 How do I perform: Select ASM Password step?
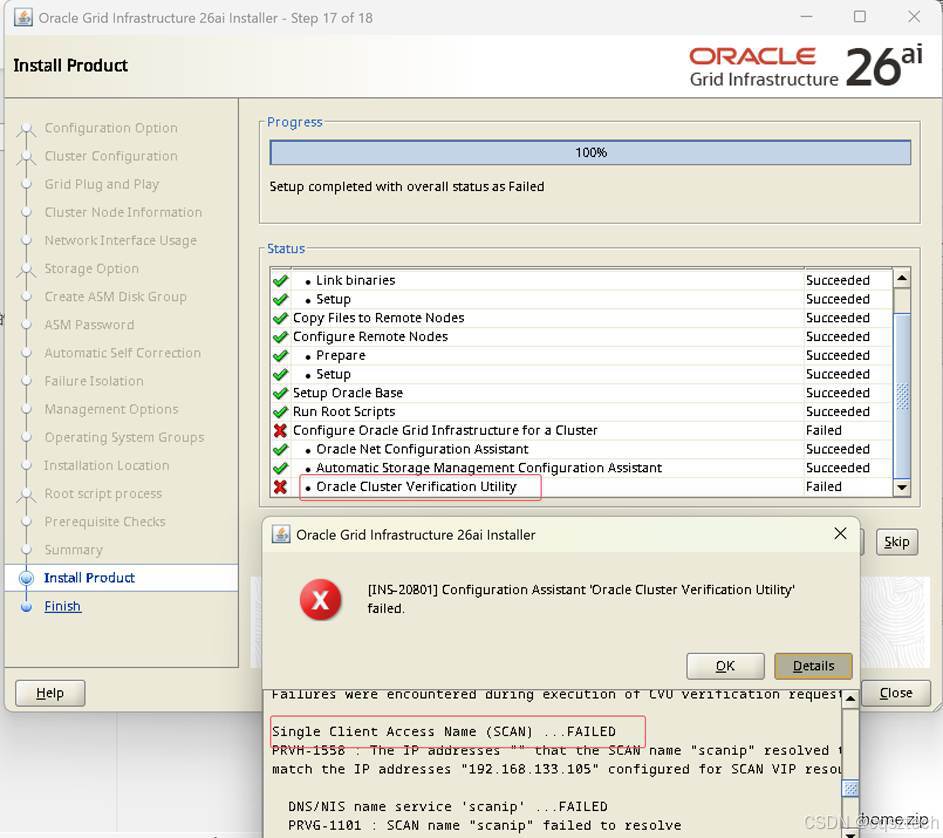coord(89,325)
